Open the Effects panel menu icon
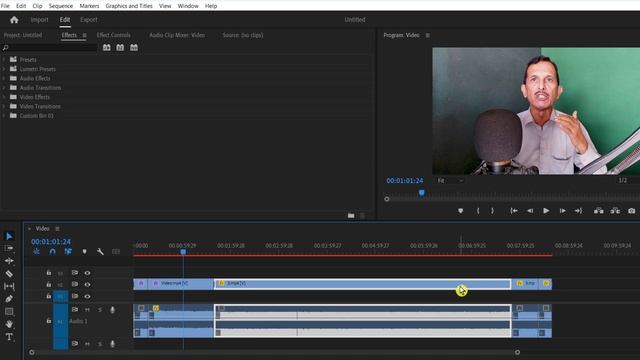Image resolution: width=640 pixels, height=360 pixels. tap(84, 36)
